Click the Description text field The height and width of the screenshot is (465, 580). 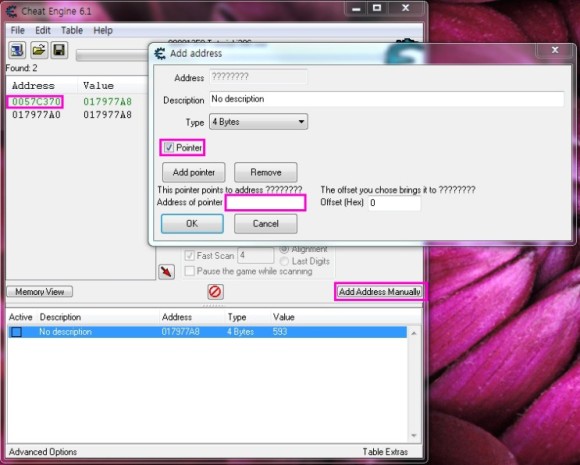(387, 99)
